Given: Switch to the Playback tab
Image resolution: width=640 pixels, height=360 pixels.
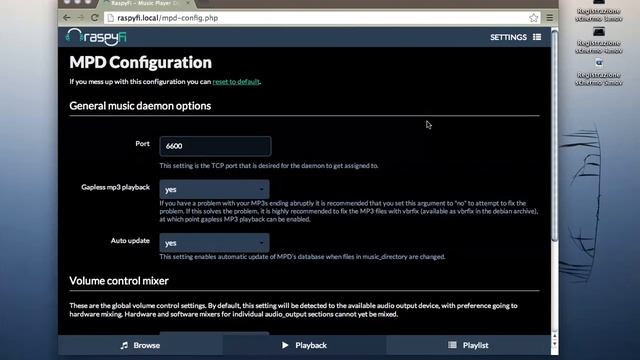Looking at the screenshot, I should tap(304, 345).
